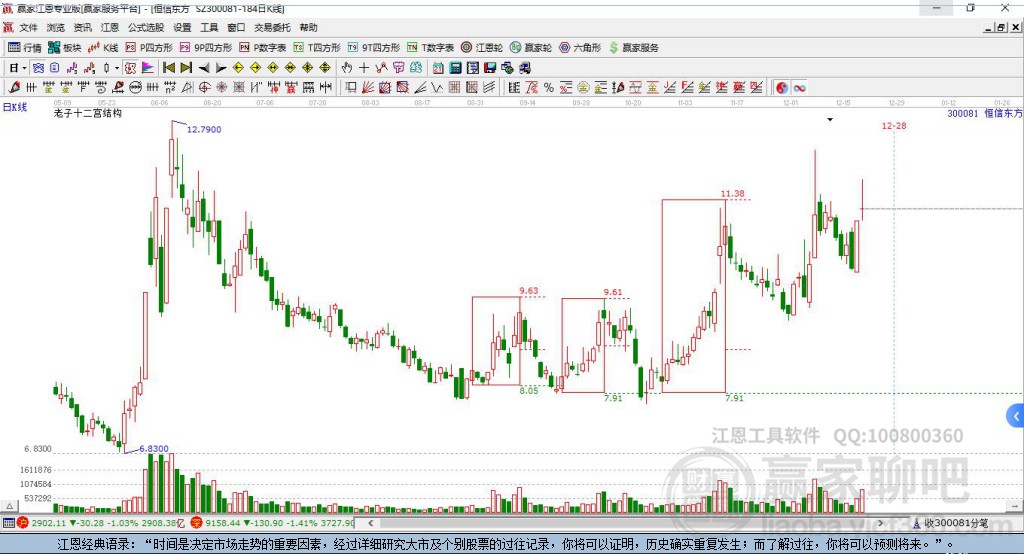Image resolution: width=1024 pixels, height=554 pixels.
Task: Open the 交易委托 menu
Action: (x=272, y=27)
